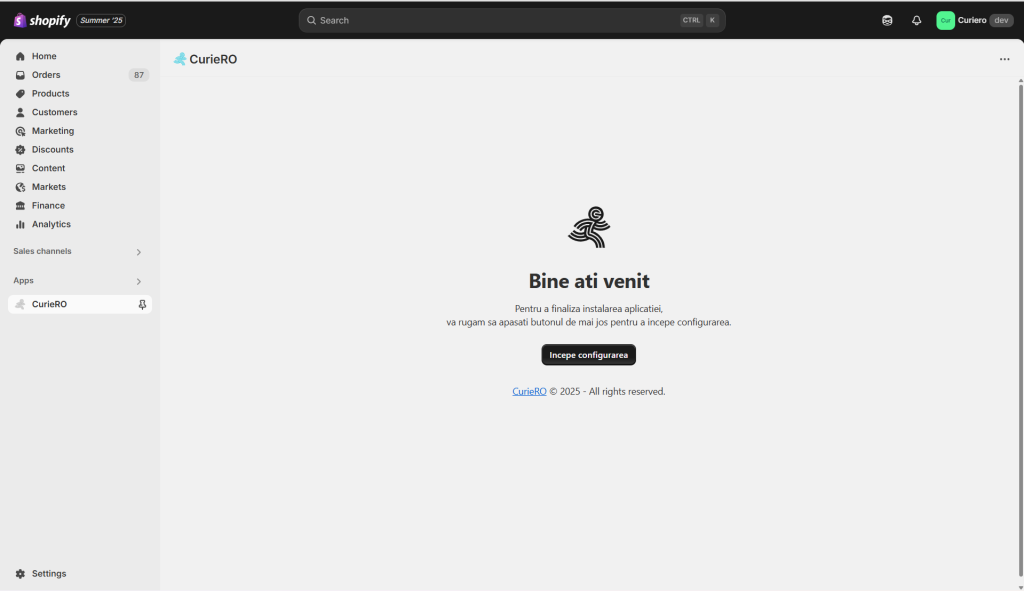Click the Discounts percent icon
This screenshot has height=591, width=1024.
click(20, 150)
